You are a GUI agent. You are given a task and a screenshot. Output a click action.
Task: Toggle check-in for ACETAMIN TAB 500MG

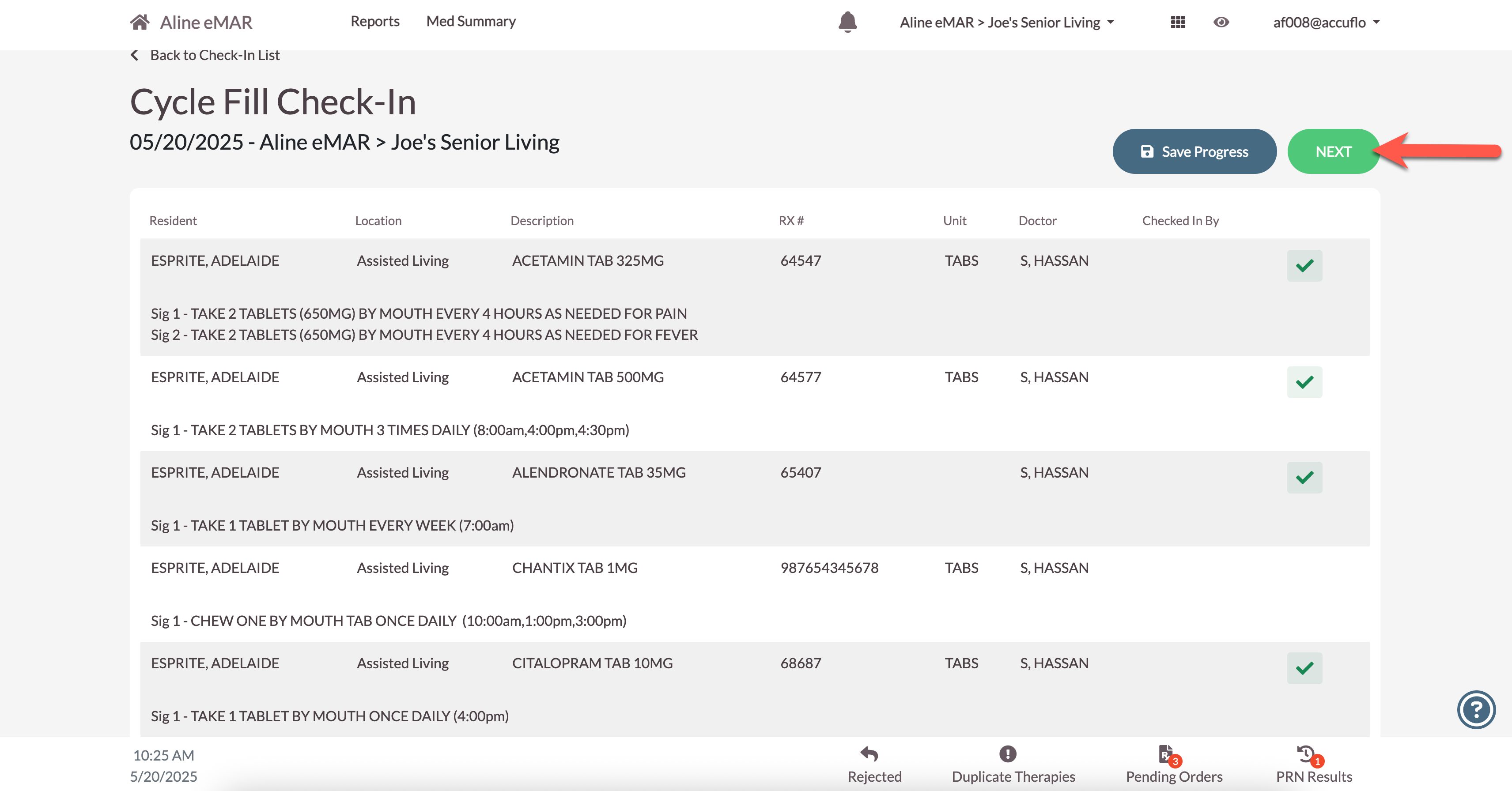[1304, 383]
